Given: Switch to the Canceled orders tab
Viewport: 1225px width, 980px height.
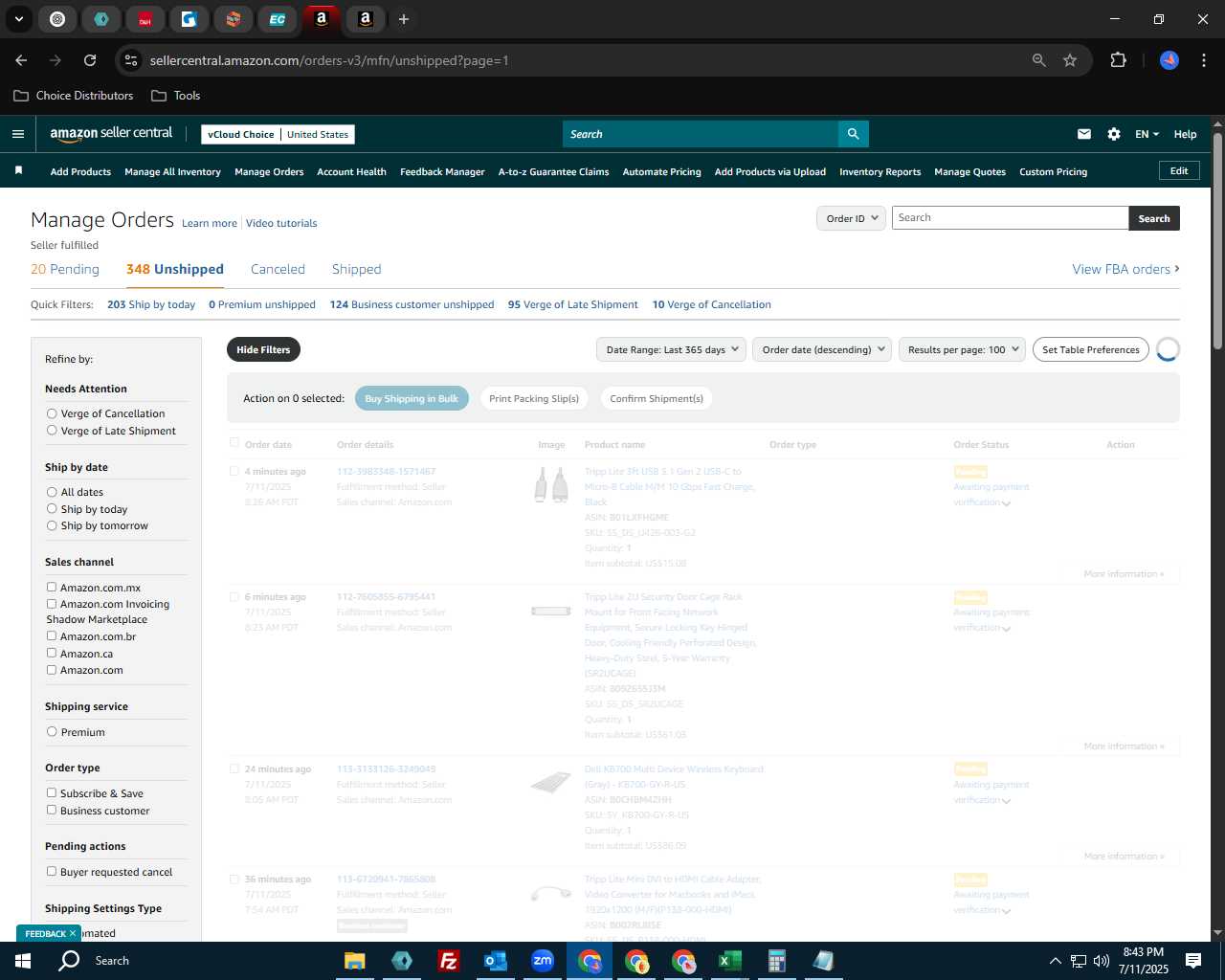Looking at the screenshot, I should click(x=278, y=269).
